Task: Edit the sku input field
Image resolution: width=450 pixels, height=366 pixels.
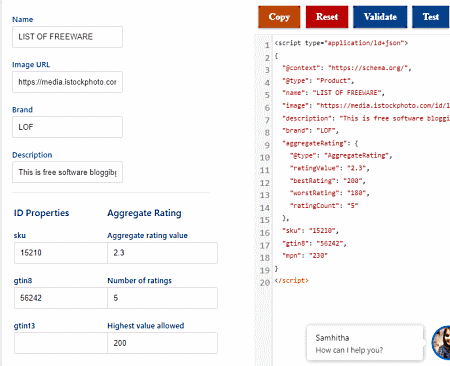Action: tap(61, 253)
